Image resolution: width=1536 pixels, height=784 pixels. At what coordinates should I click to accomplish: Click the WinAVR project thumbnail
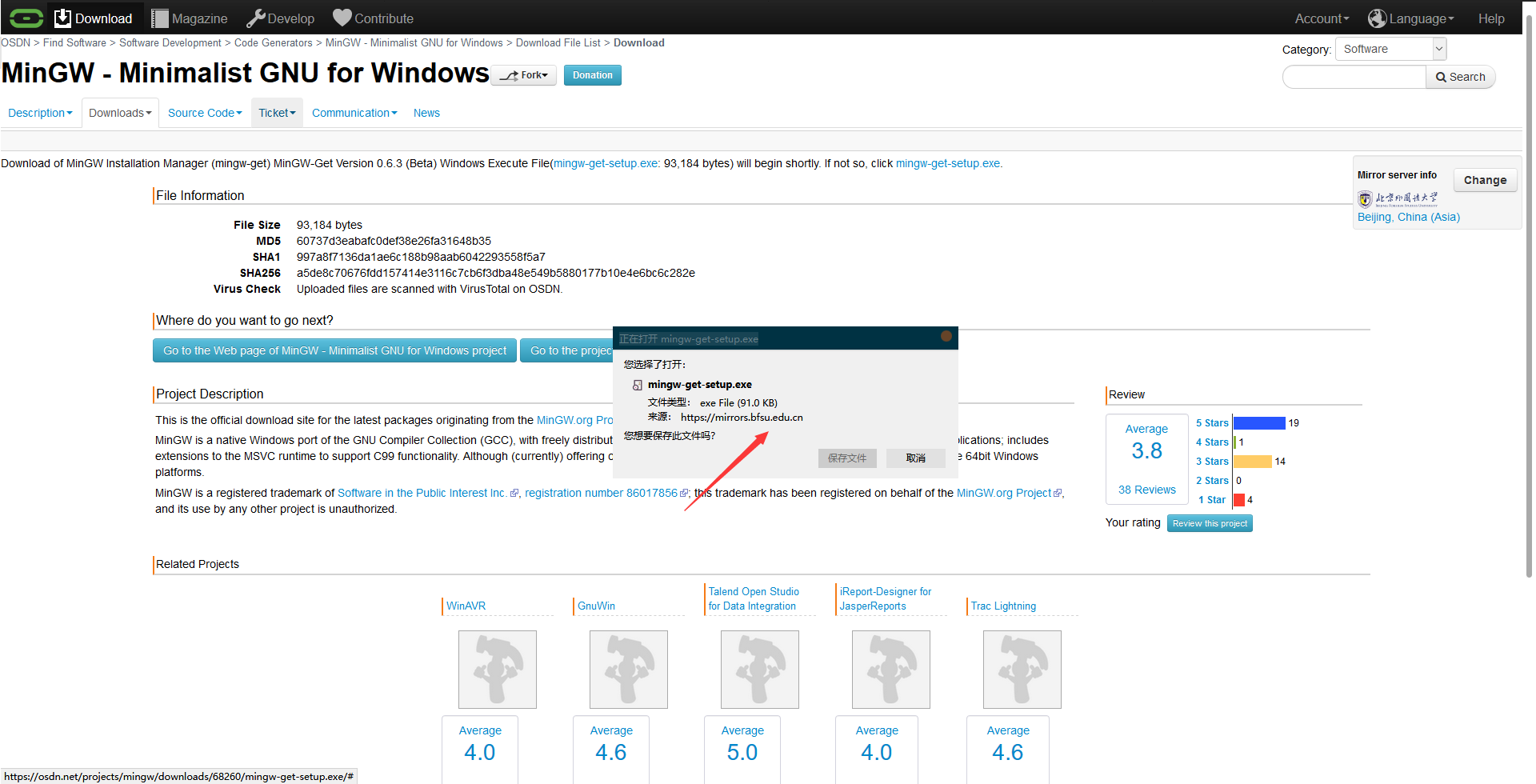(498, 670)
